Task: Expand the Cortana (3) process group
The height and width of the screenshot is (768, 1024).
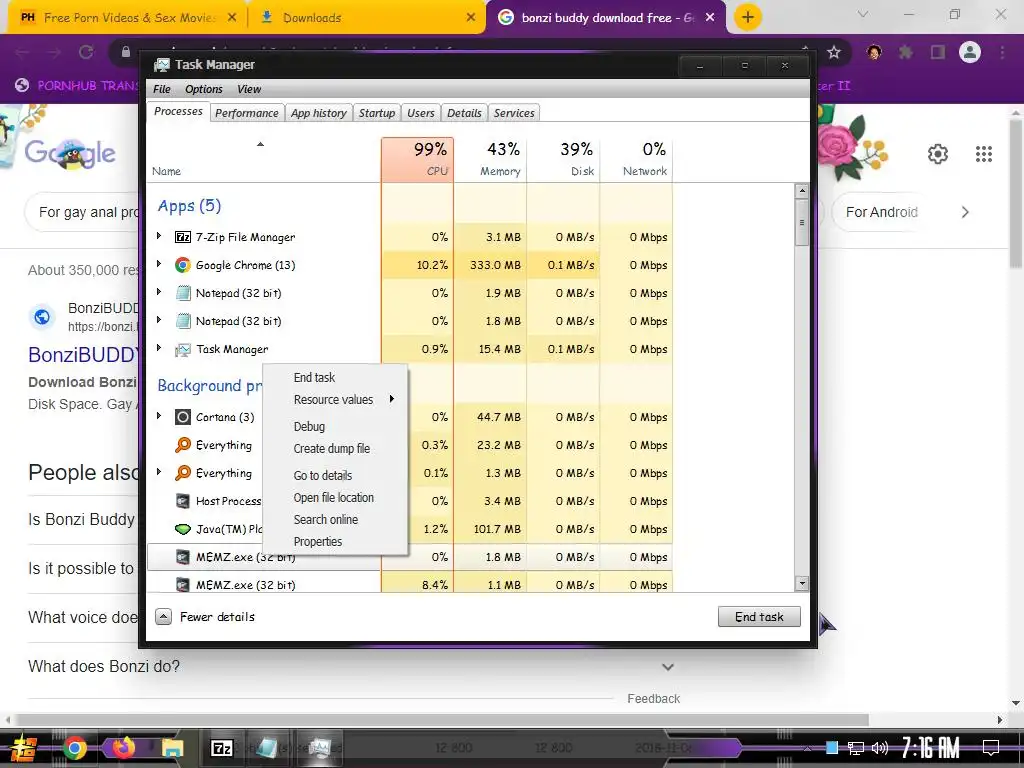Action: [159, 415]
